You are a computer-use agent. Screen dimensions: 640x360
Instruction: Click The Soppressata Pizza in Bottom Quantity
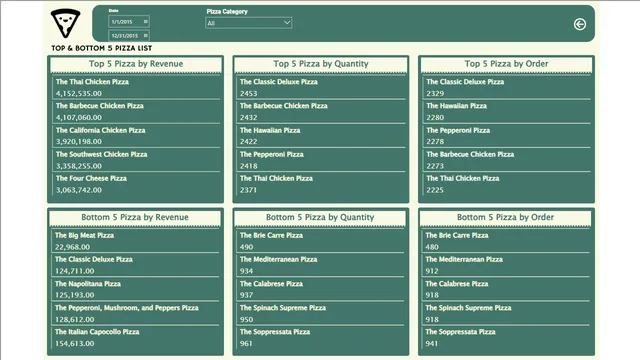click(x=275, y=332)
